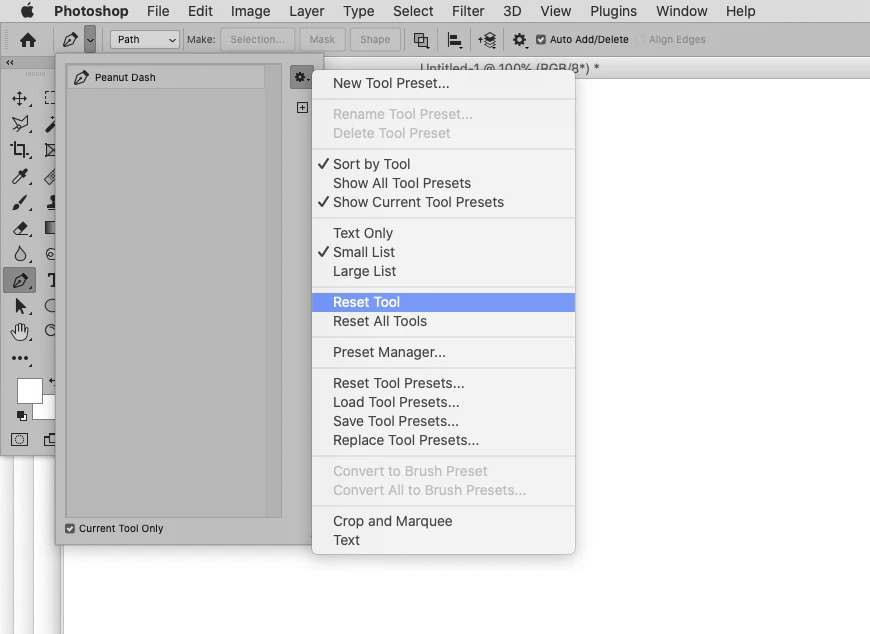The width and height of the screenshot is (870, 634).
Task: Select the Path Selection arrow tool
Action: (x=21, y=306)
